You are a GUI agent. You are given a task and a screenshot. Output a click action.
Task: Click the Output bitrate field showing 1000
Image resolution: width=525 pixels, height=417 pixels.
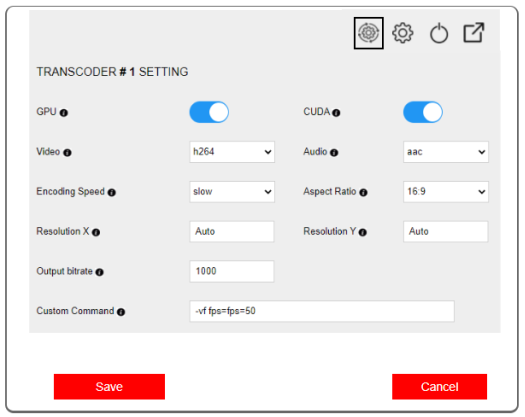[x=232, y=271]
